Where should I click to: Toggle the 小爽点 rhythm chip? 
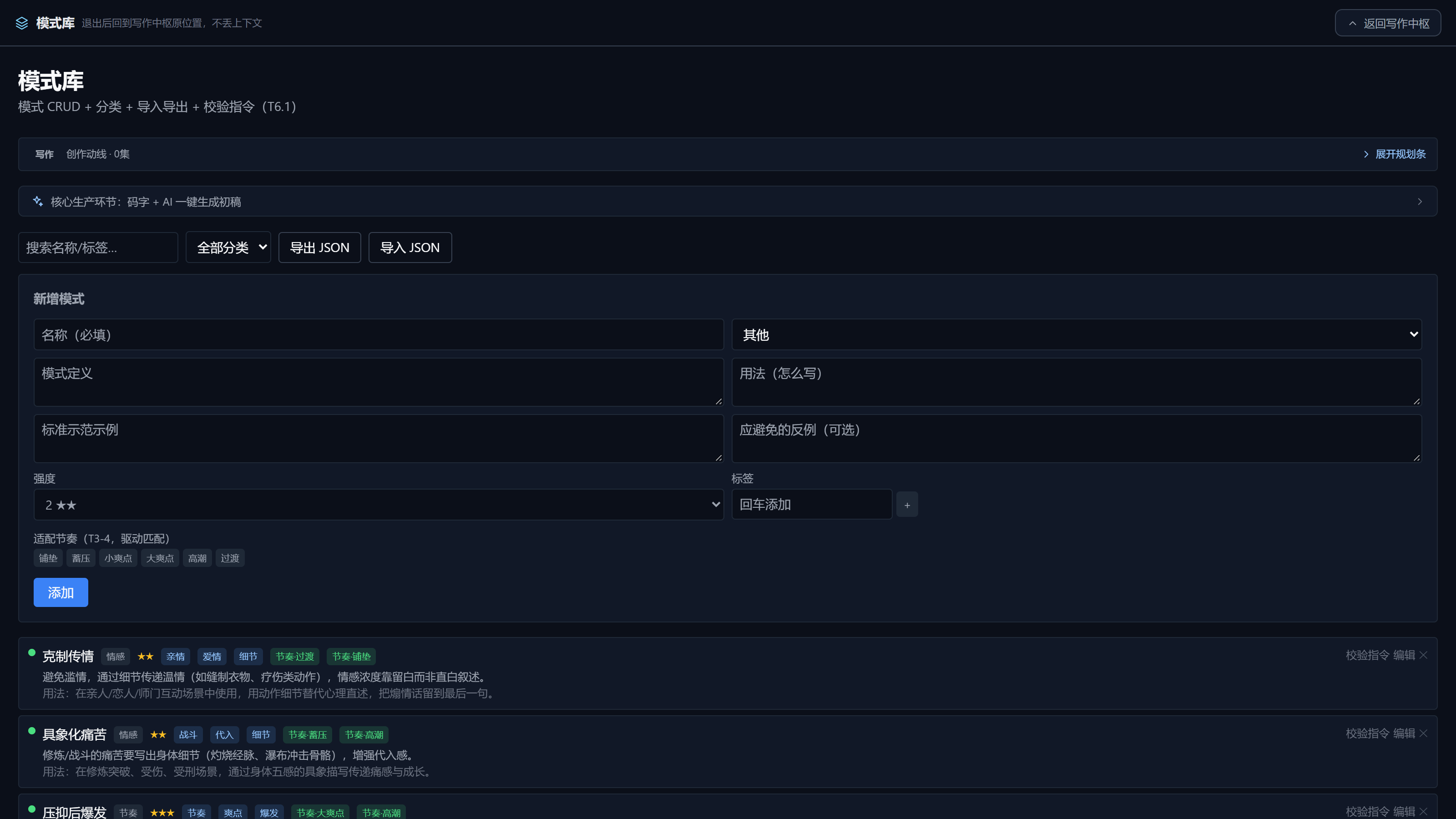[118, 558]
